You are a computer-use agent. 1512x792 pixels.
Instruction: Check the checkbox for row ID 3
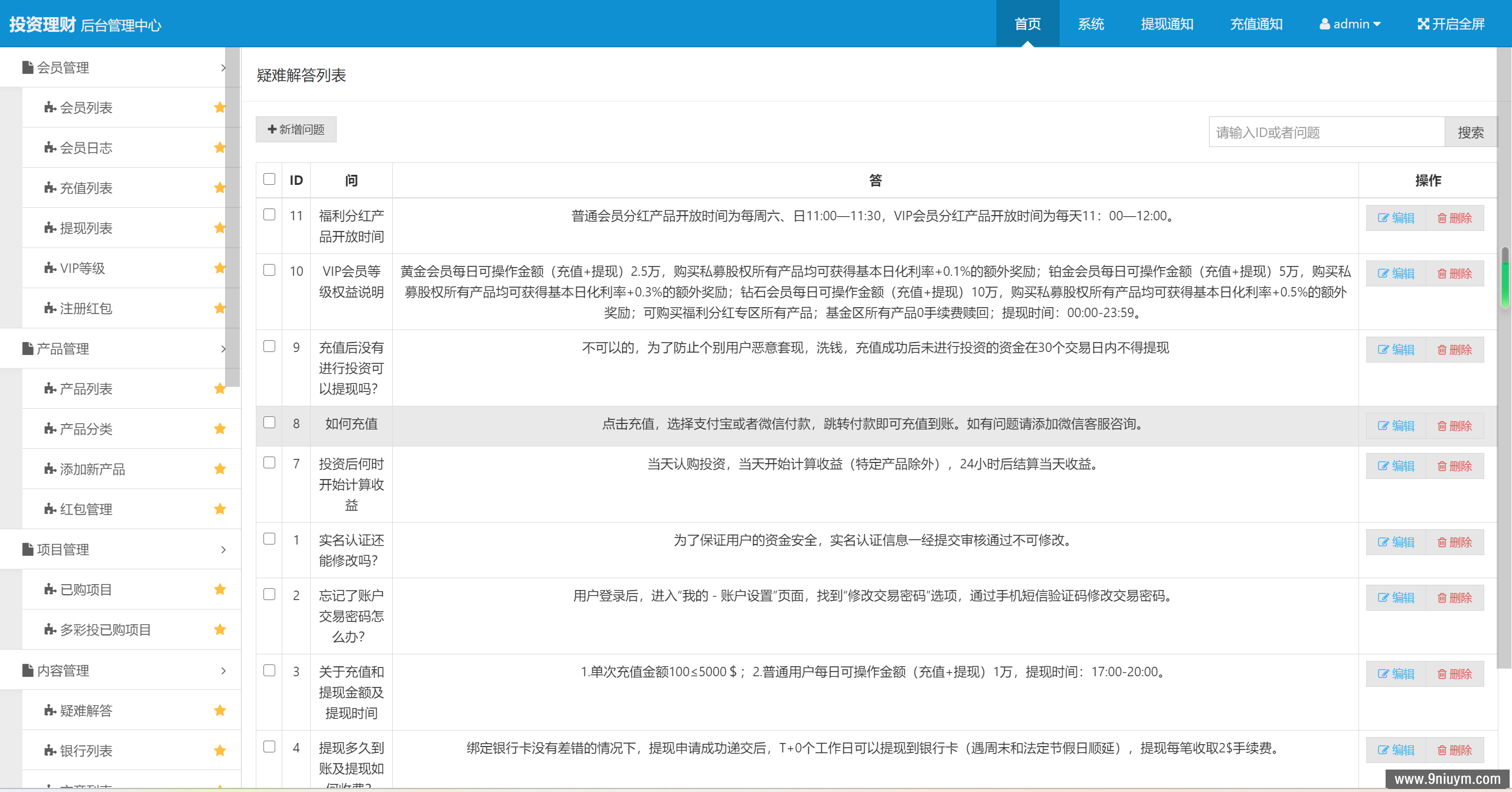[x=269, y=670]
